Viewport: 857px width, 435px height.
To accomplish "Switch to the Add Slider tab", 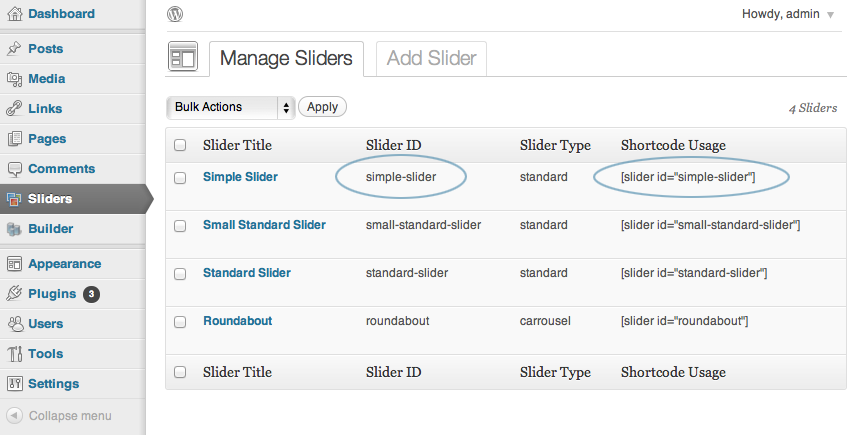I will [431, 58].
